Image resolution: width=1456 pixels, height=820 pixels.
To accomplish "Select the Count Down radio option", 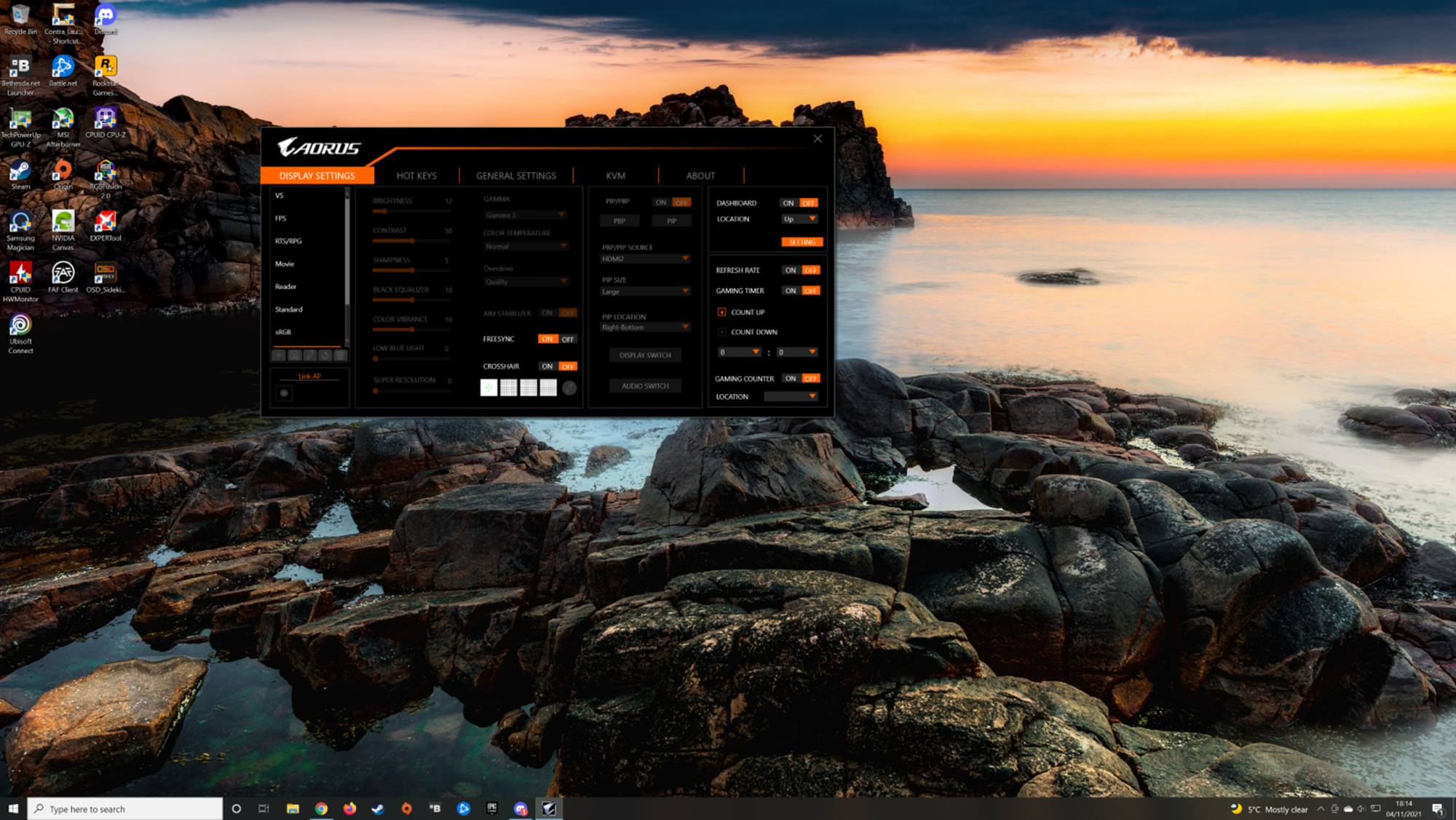I will (721, 332).
